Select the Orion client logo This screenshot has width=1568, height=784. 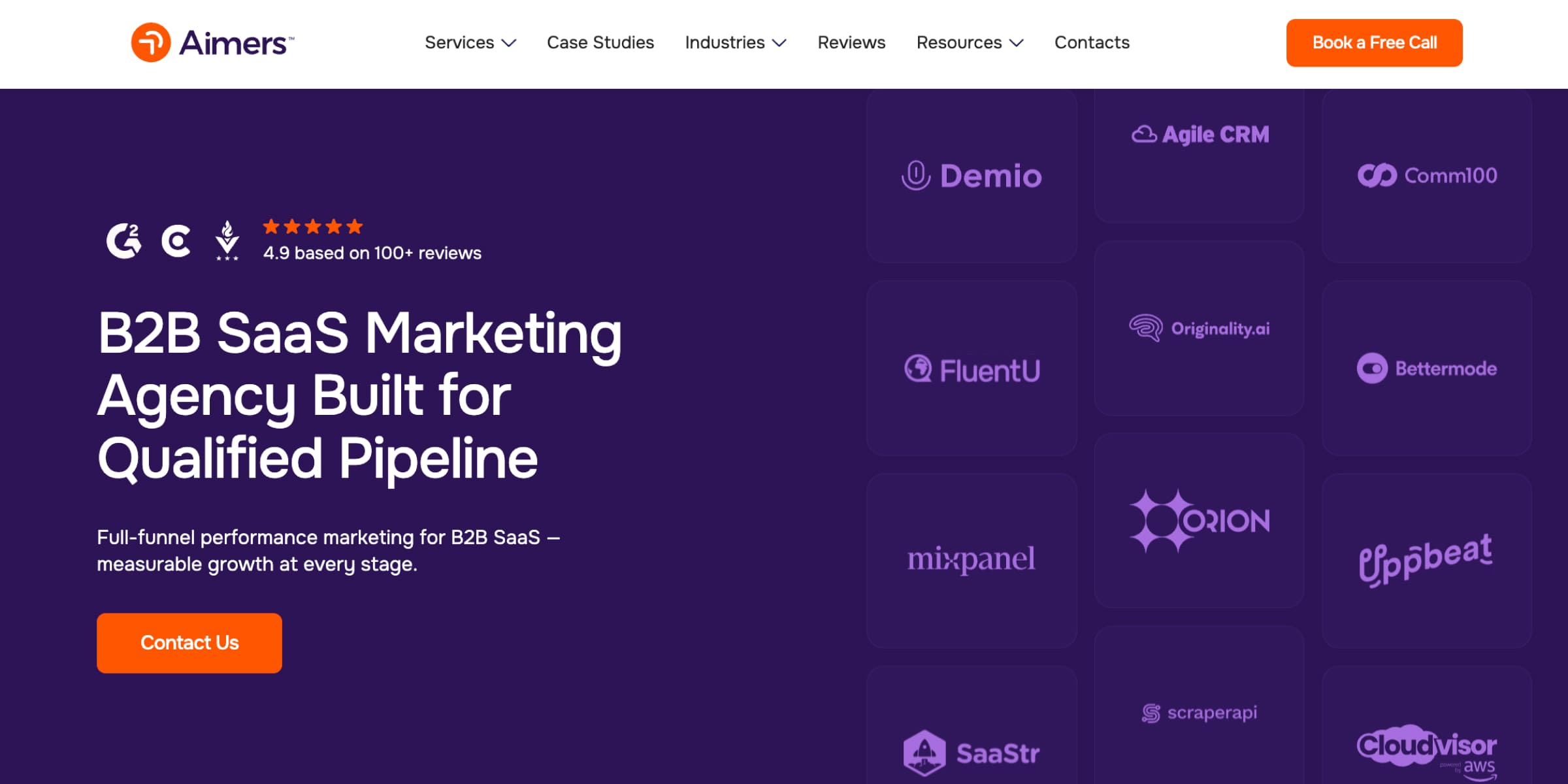point(1200,521)
